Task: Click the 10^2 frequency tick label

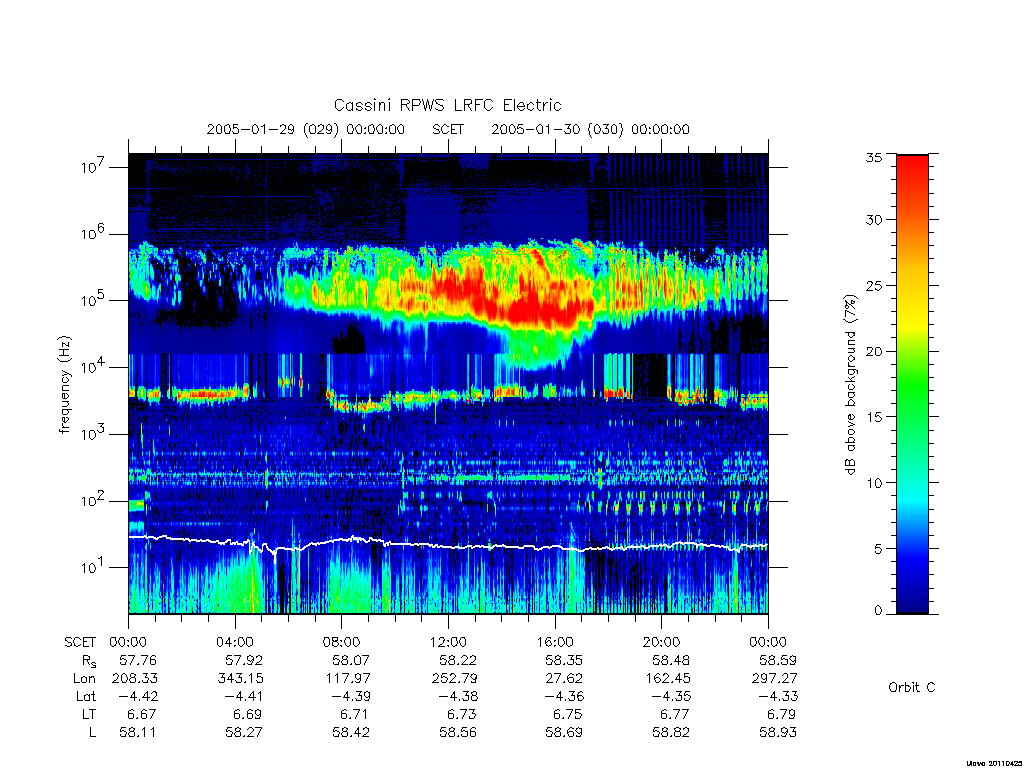Action: (x=94, y=500)
